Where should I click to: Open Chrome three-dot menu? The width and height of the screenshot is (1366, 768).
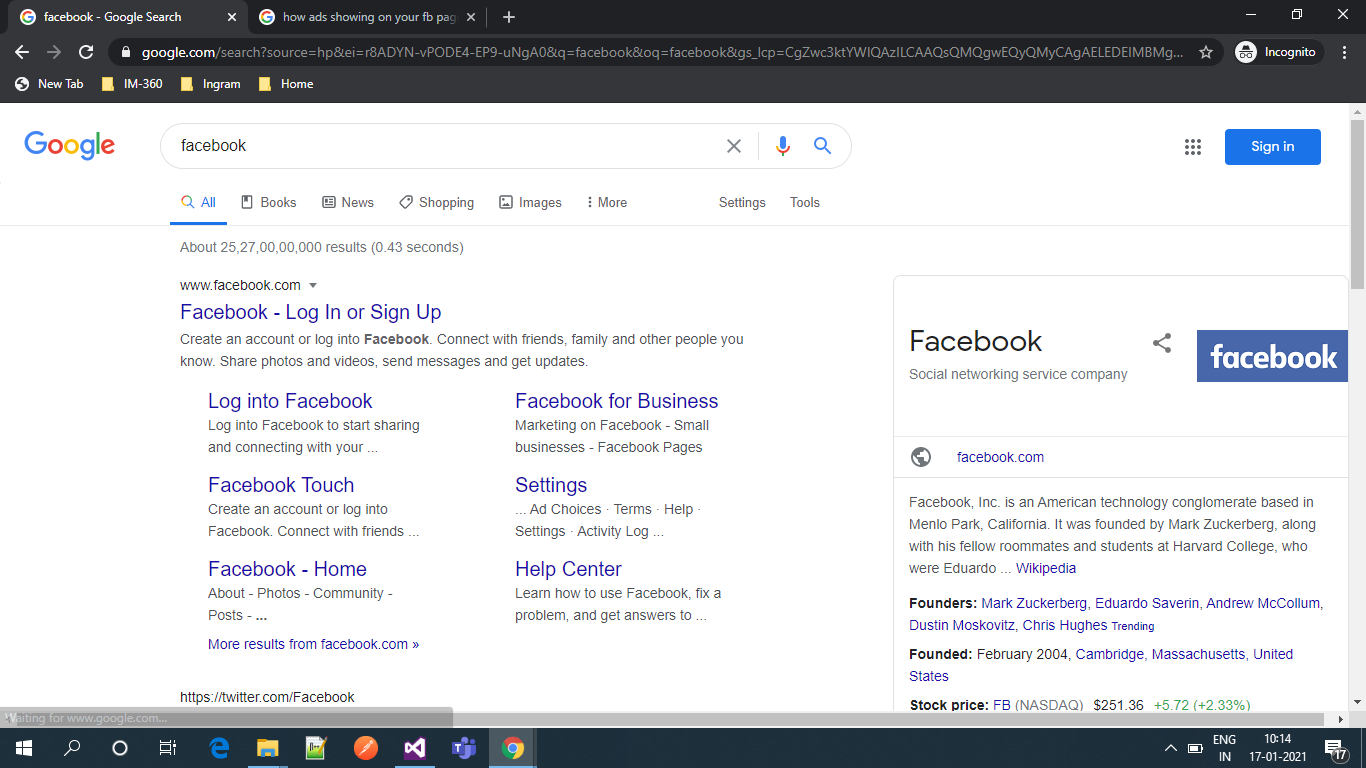(1345, 52)
